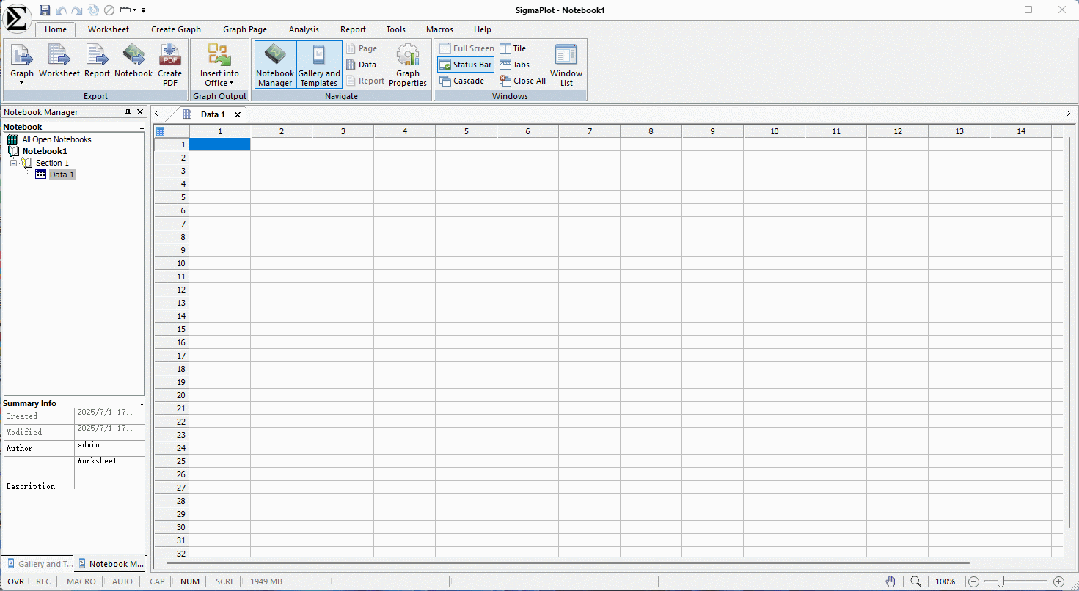1079x591 pixels.
Task: Click the Description field in Summary Info
Action: coord(109,473)
